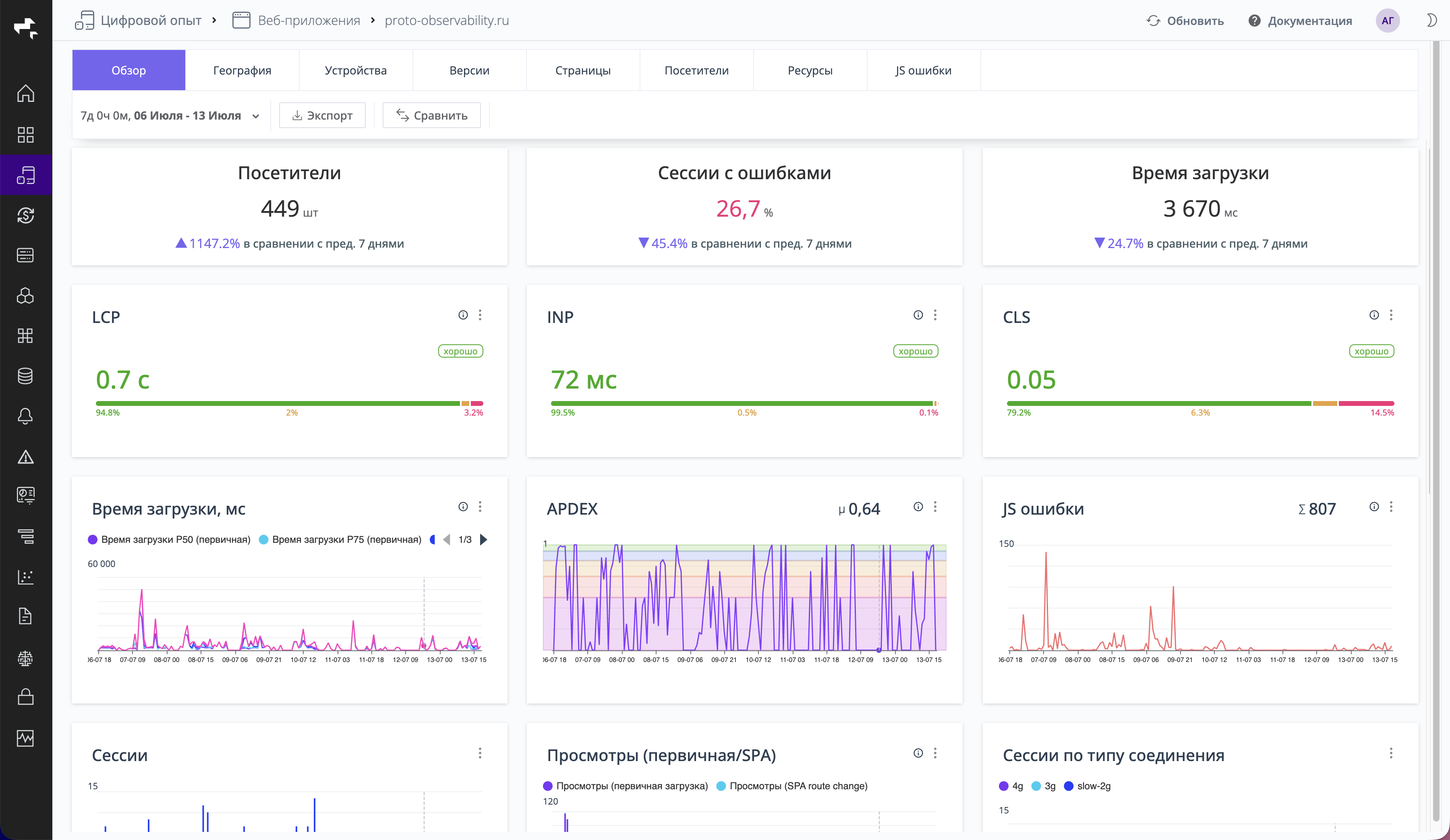This screenshot has height=840, width=1450.
Task: Toggle the Время загрузки P75 legend series
Action: [340, 540]
